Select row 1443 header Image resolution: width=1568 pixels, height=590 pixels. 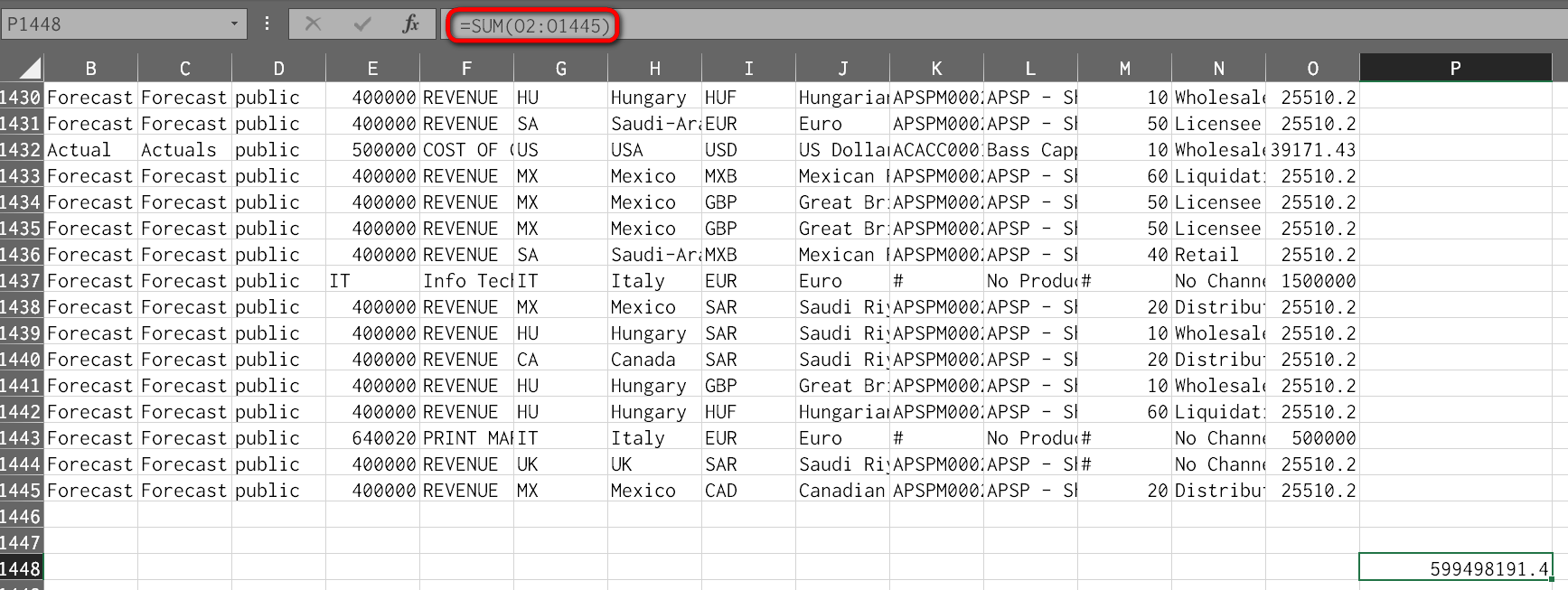(x=22, y=438)
